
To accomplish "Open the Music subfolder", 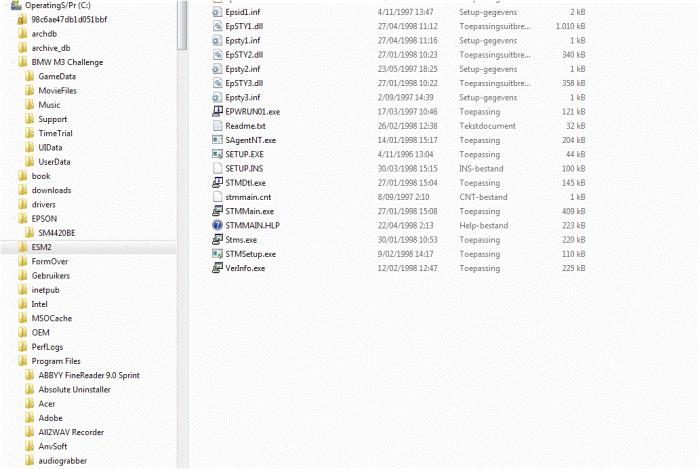I will click(x=49, y=105).
